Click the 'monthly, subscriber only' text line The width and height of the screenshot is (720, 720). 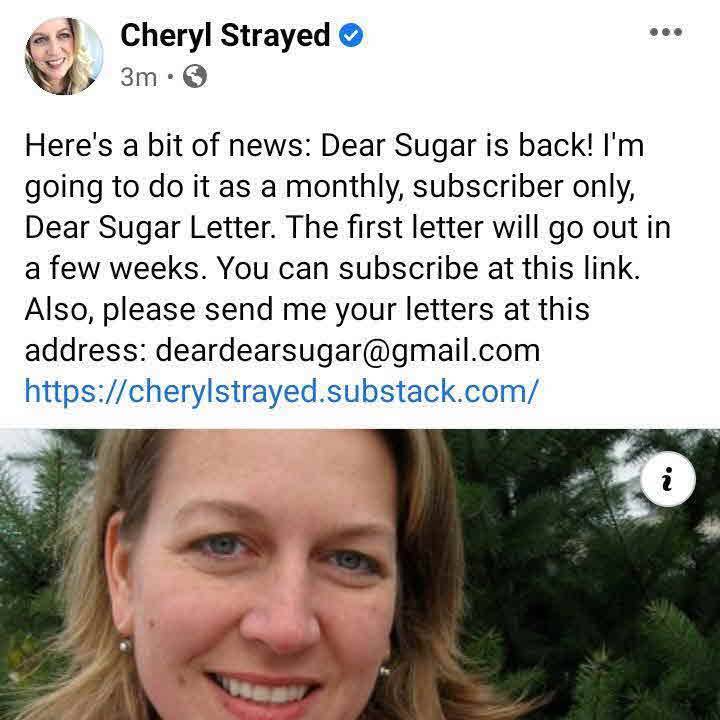pos(460,187)
